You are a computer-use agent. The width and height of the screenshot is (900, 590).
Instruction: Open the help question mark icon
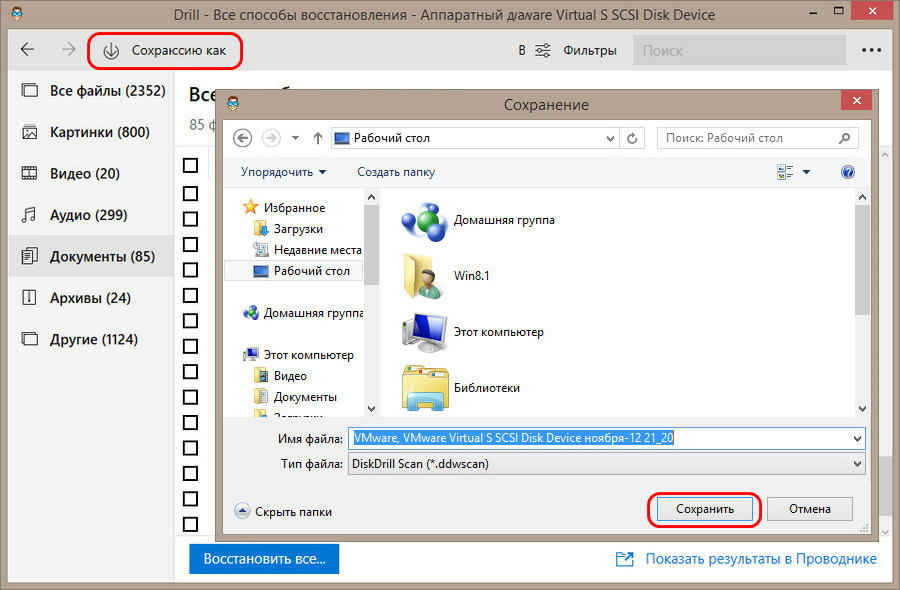(848, 172)
